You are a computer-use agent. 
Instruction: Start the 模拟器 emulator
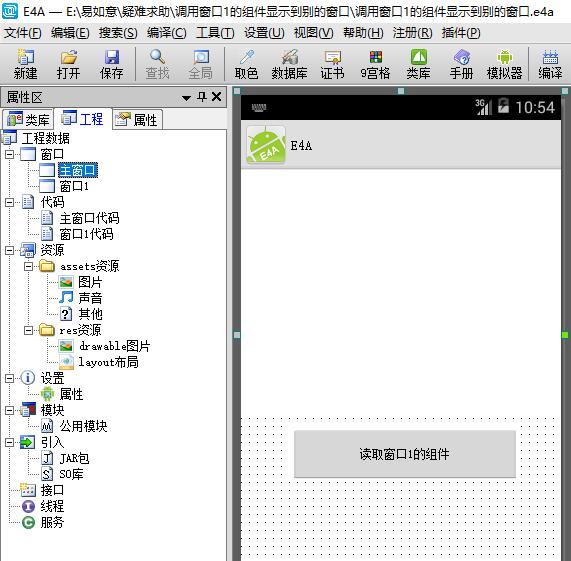tap(504, 65)
